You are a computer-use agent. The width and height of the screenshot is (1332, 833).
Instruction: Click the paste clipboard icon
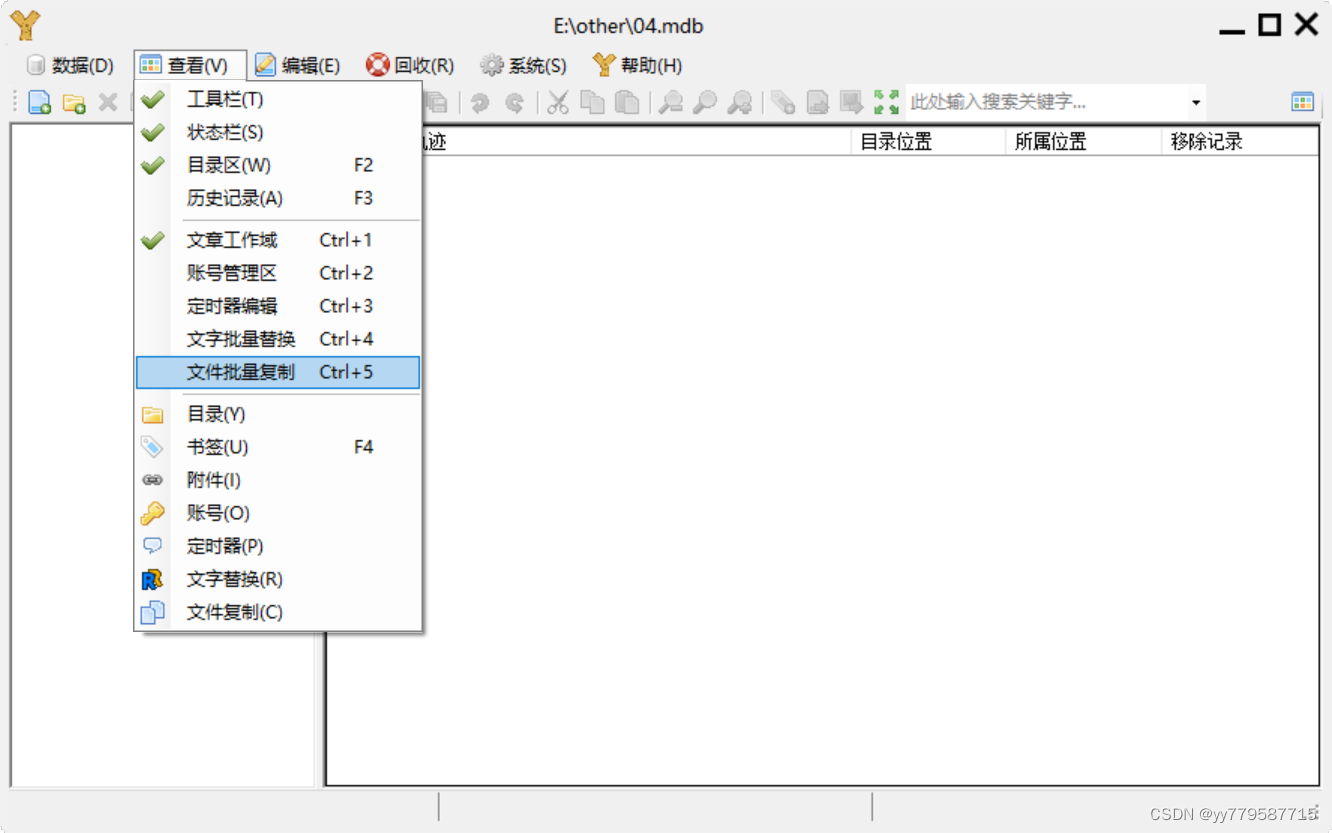point(627,102)
